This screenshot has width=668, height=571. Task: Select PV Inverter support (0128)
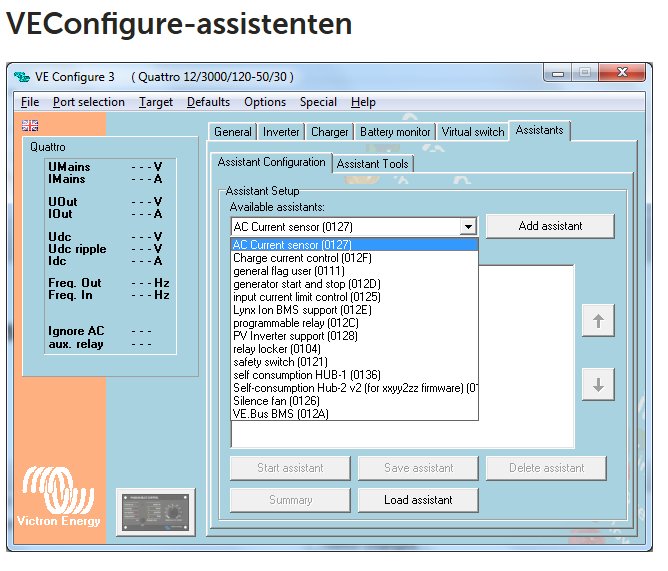pos(292,336)
